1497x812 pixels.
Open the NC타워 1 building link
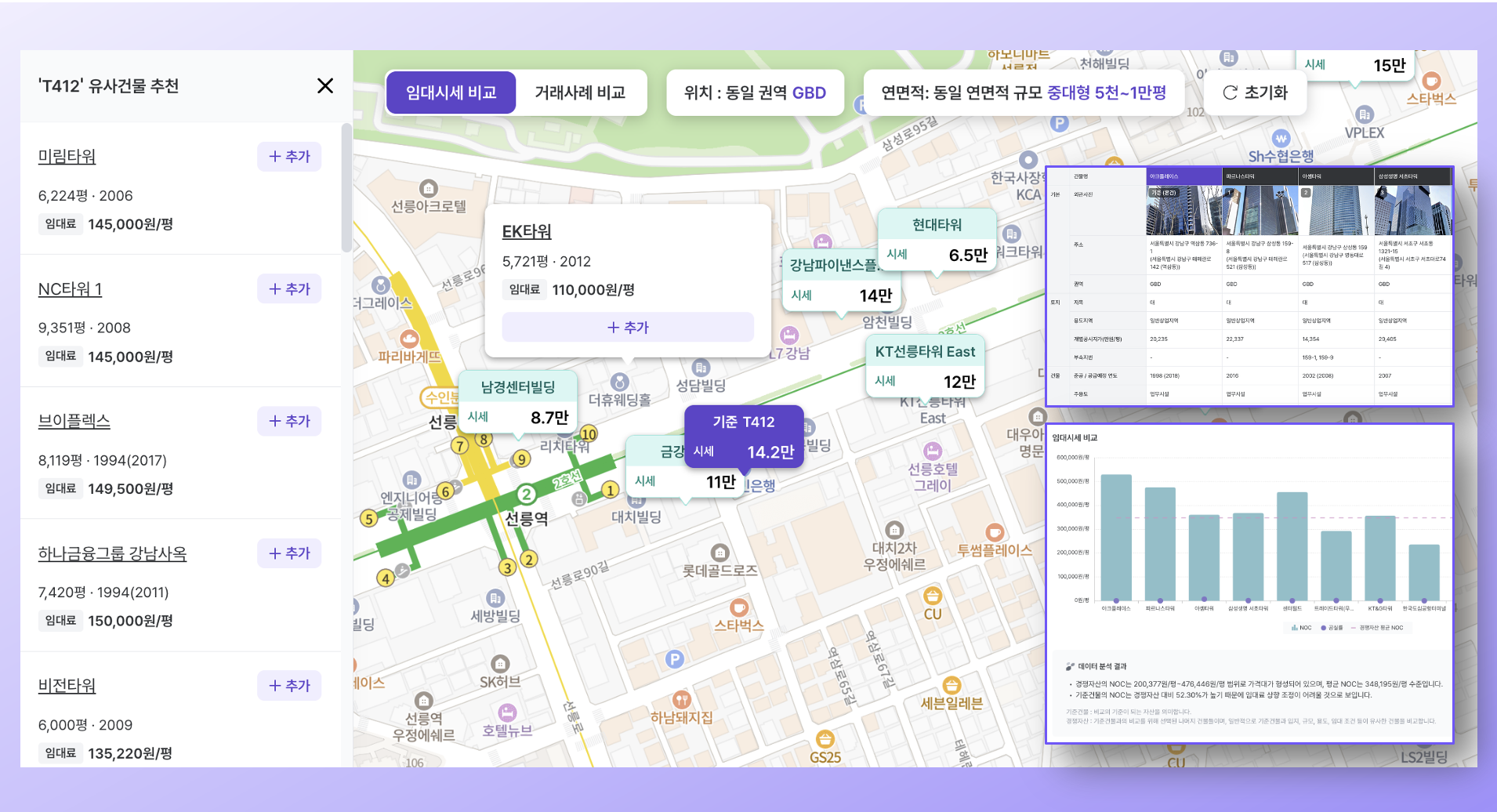click(x=71, y=289)
